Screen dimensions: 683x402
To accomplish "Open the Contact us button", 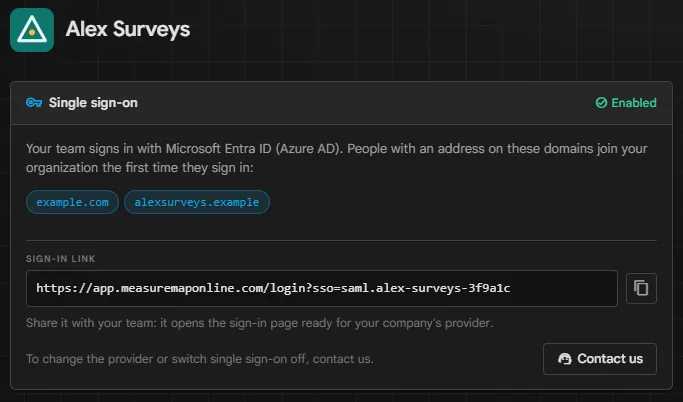I will click(x=600, y=359).
